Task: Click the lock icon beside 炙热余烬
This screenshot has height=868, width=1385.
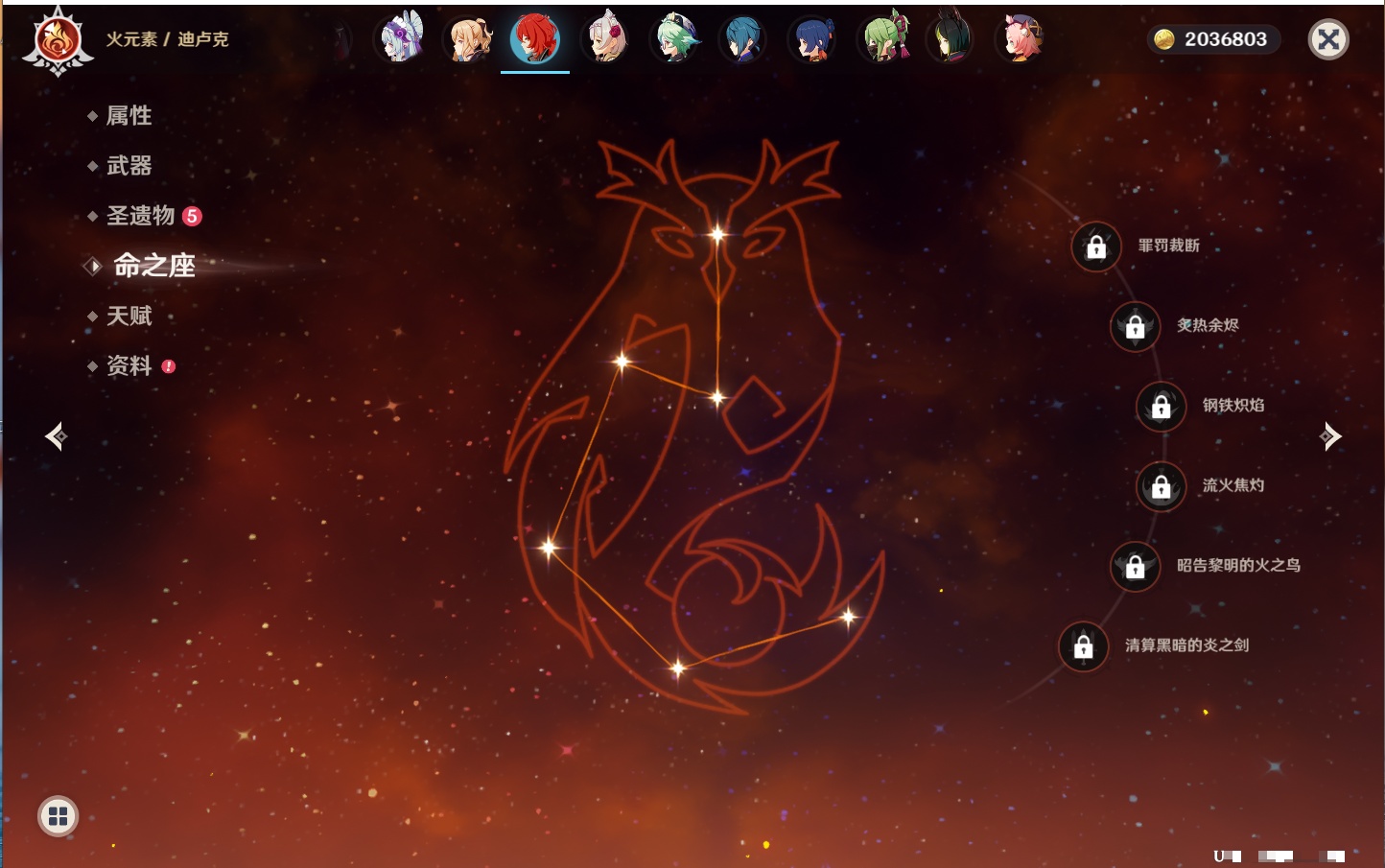Action: tap(1135, 326)
